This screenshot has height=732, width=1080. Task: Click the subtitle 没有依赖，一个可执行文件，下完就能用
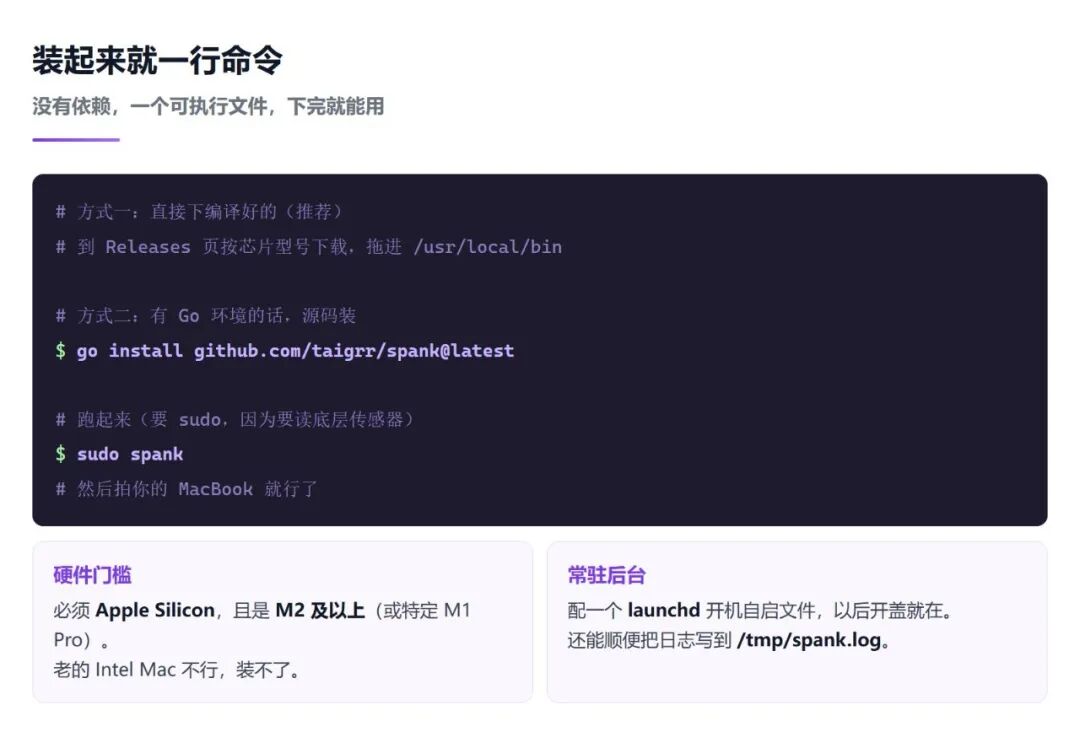pos(208,106)
